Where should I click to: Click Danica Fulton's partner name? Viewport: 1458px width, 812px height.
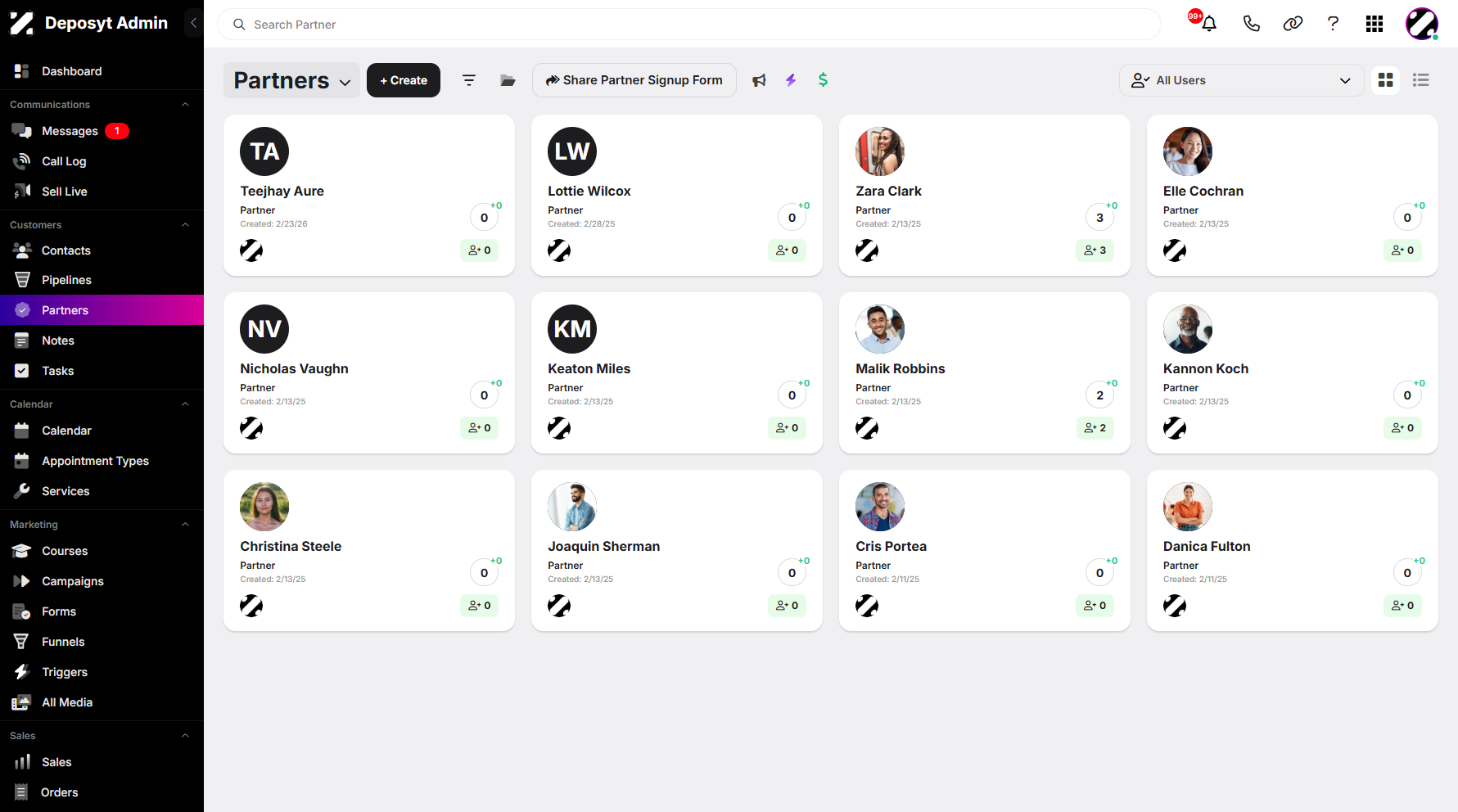pos(1207,546)
